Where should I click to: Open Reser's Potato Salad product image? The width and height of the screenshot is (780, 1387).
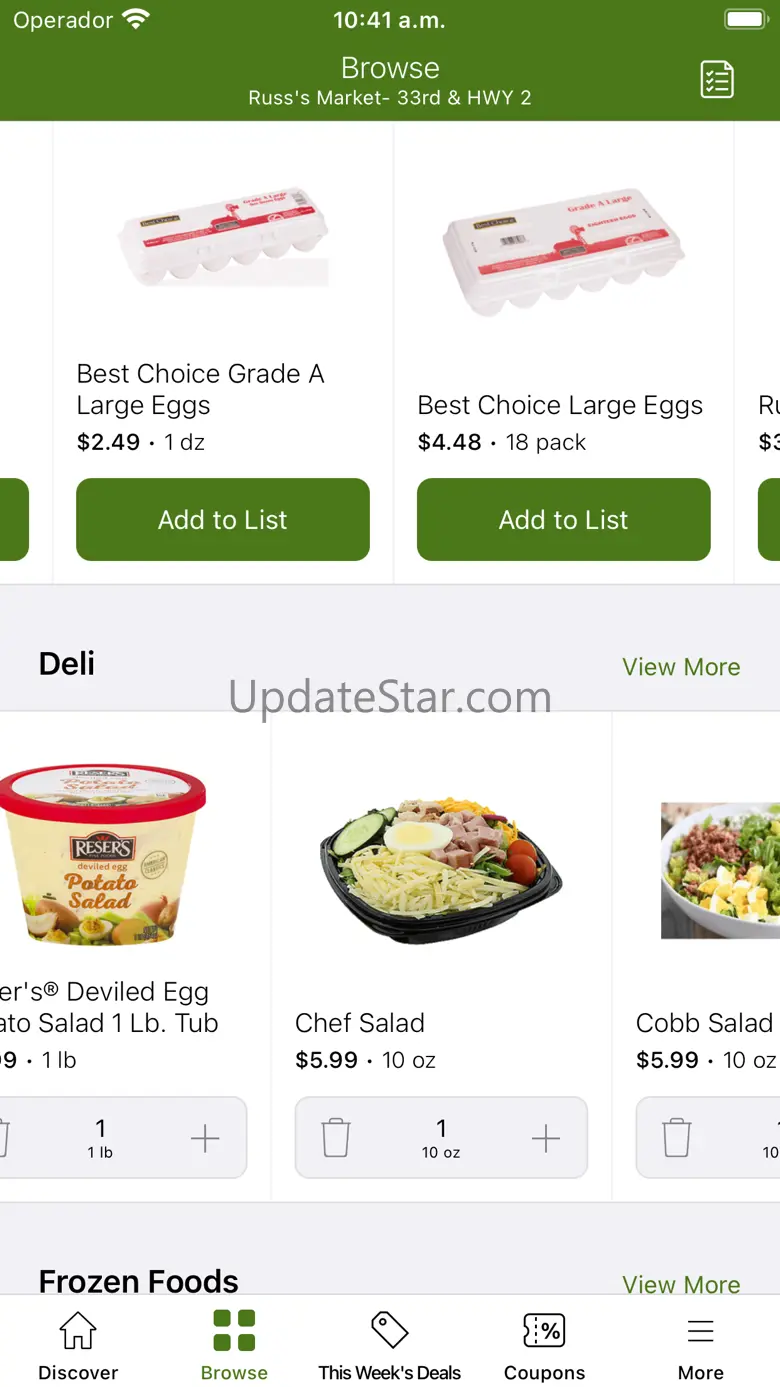102,856
